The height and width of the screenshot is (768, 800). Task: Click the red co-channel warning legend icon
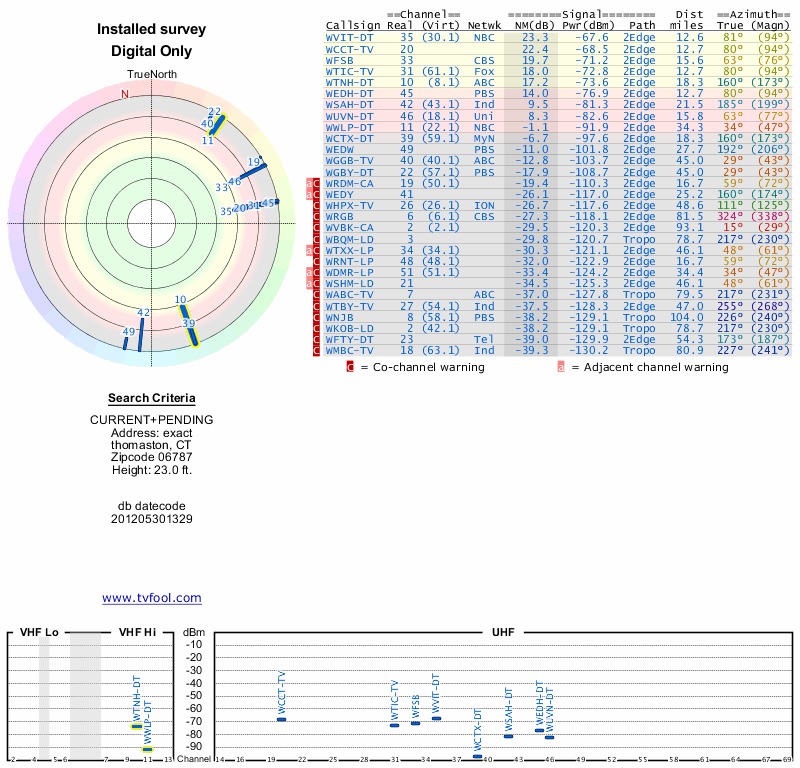(350, 367)
